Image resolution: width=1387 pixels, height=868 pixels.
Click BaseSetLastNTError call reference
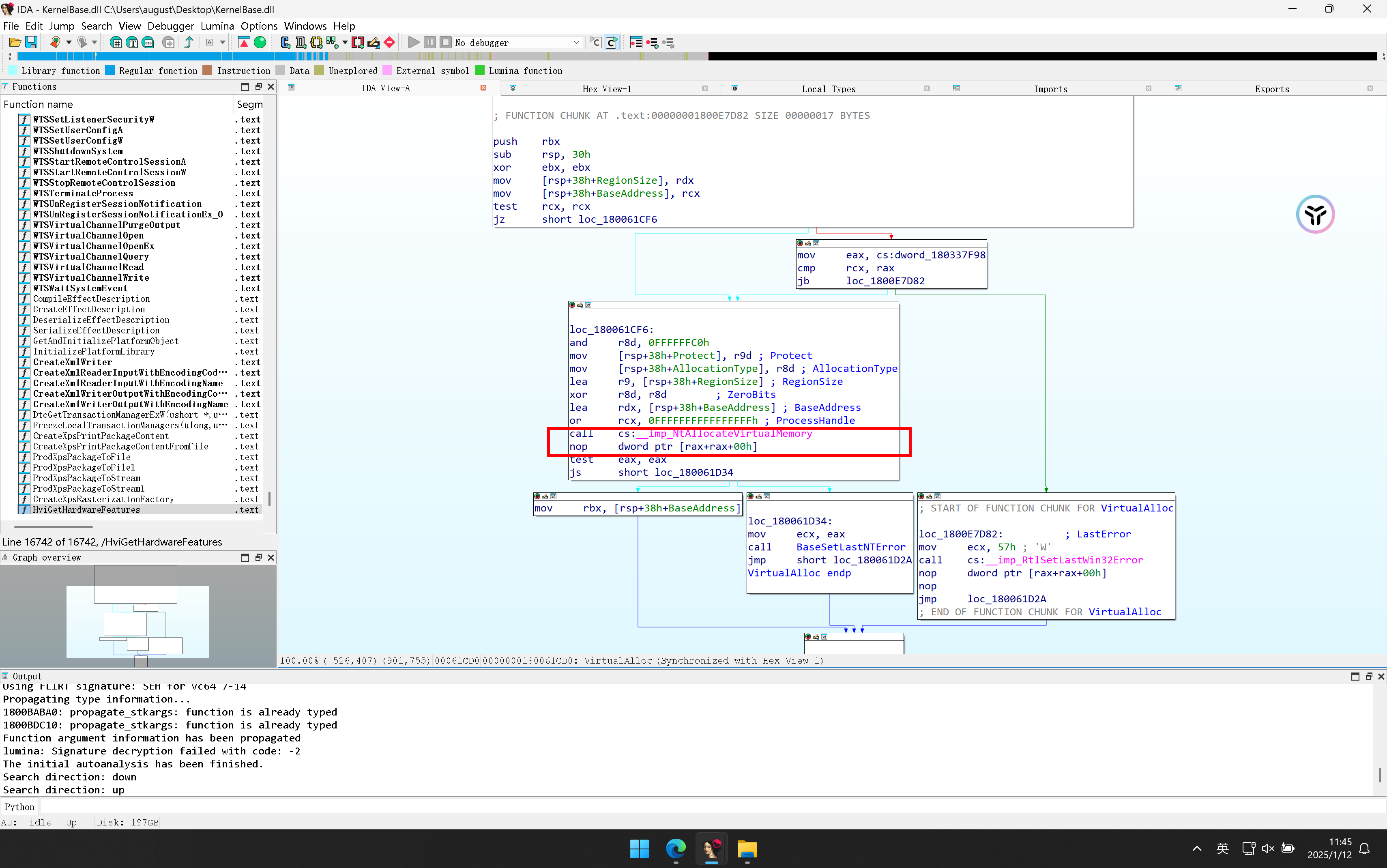point(850,547)
